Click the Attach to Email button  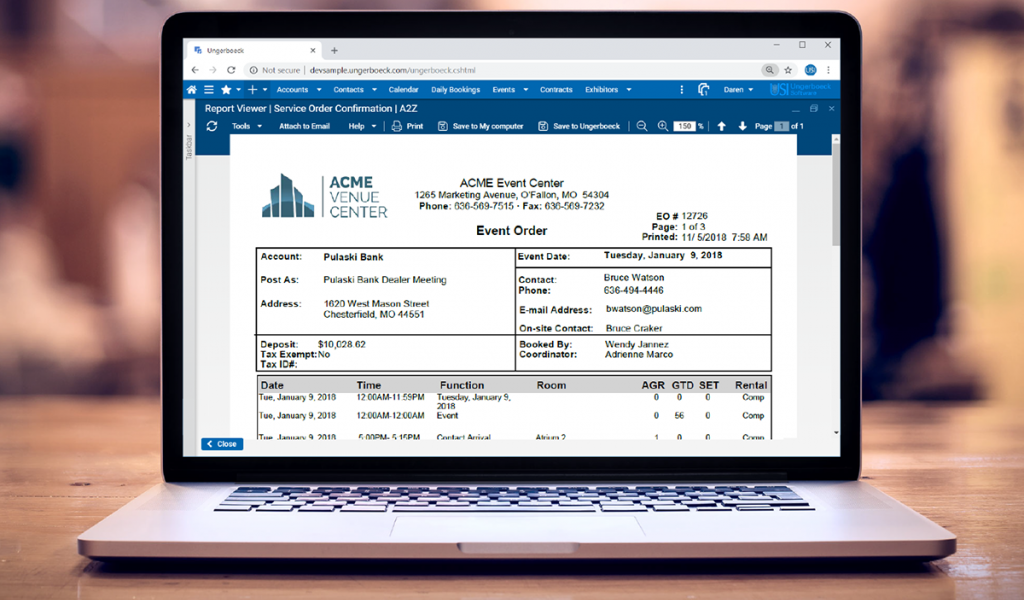(304, 126)
